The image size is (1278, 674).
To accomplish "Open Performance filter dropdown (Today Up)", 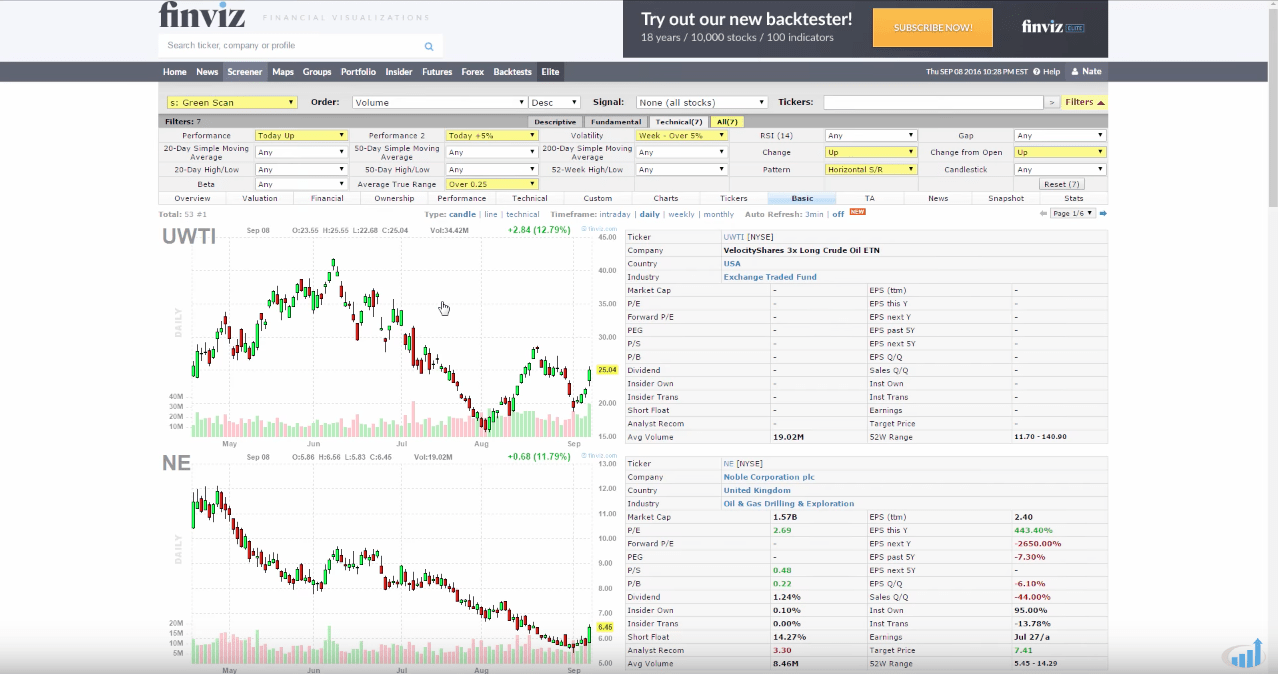I will (x=301, y=135).
